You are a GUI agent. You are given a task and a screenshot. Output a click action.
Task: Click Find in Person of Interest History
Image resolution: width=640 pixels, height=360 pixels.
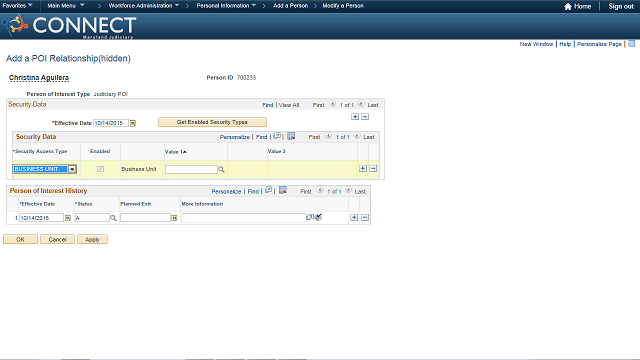[253, 191]
